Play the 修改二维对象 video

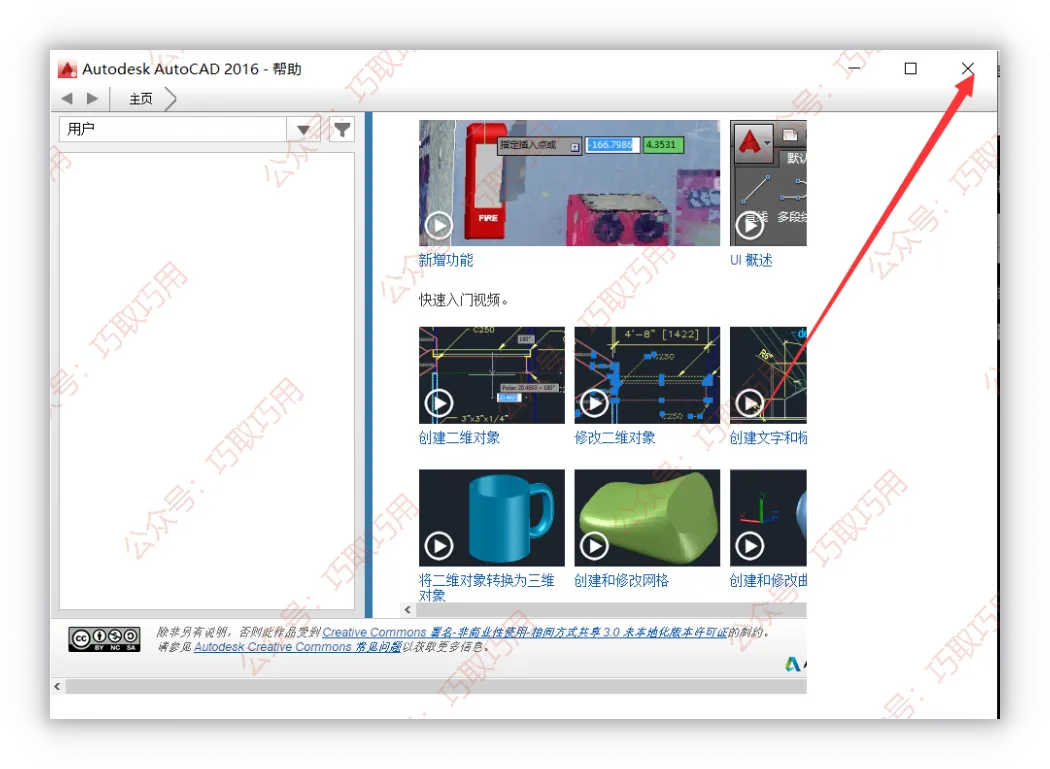pos(647,375)
